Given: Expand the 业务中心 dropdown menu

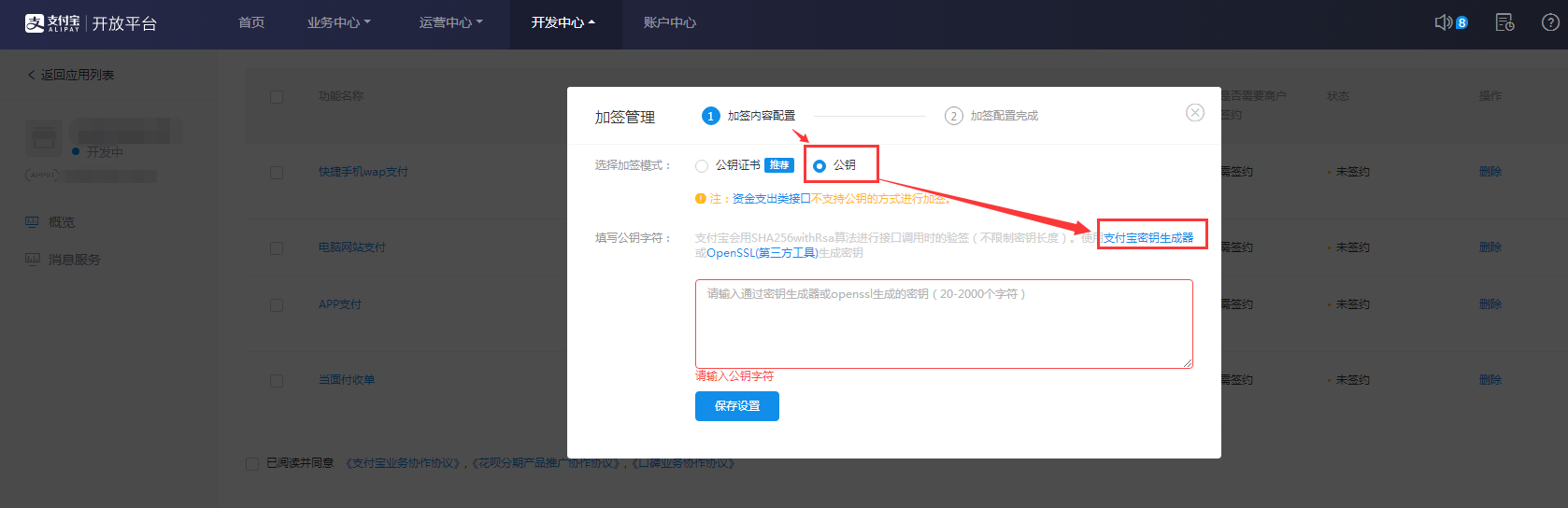Looking at the screenshot, I should coord(339,22).
